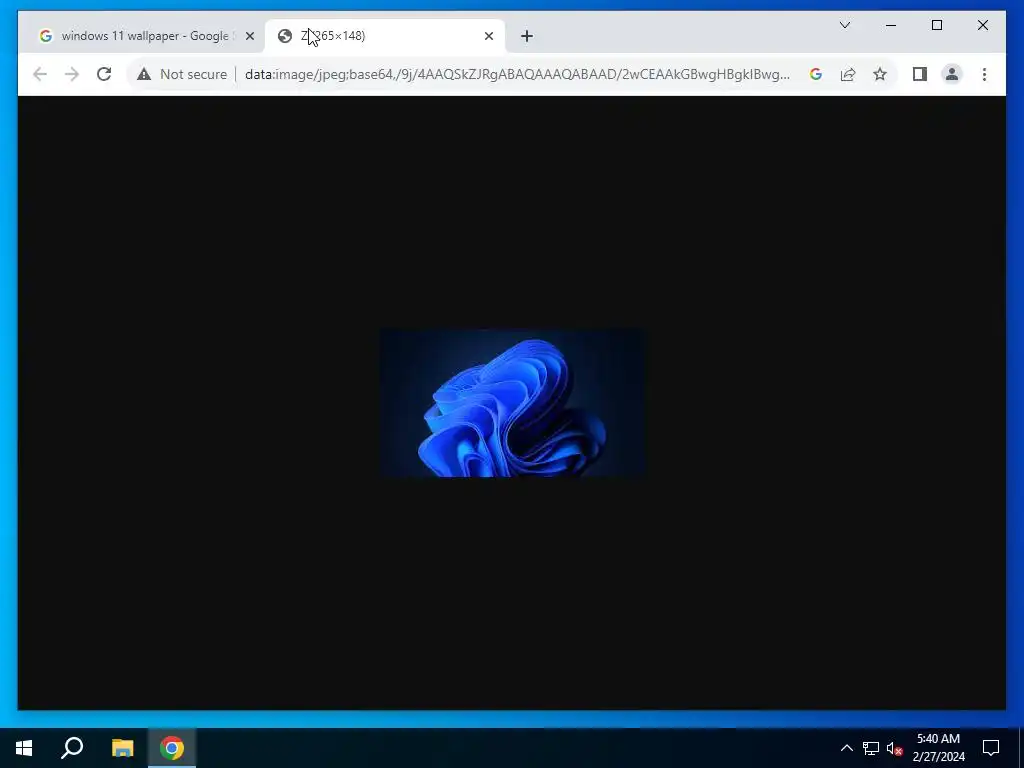Open the Chrome profile avatar menu
The image size is (1024, 768).
click(x=952, y=74)
